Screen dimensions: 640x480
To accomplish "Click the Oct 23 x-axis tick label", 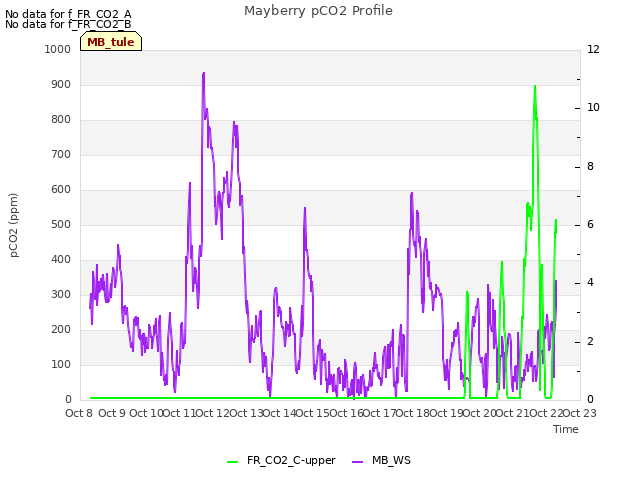I will coord(580,413).
